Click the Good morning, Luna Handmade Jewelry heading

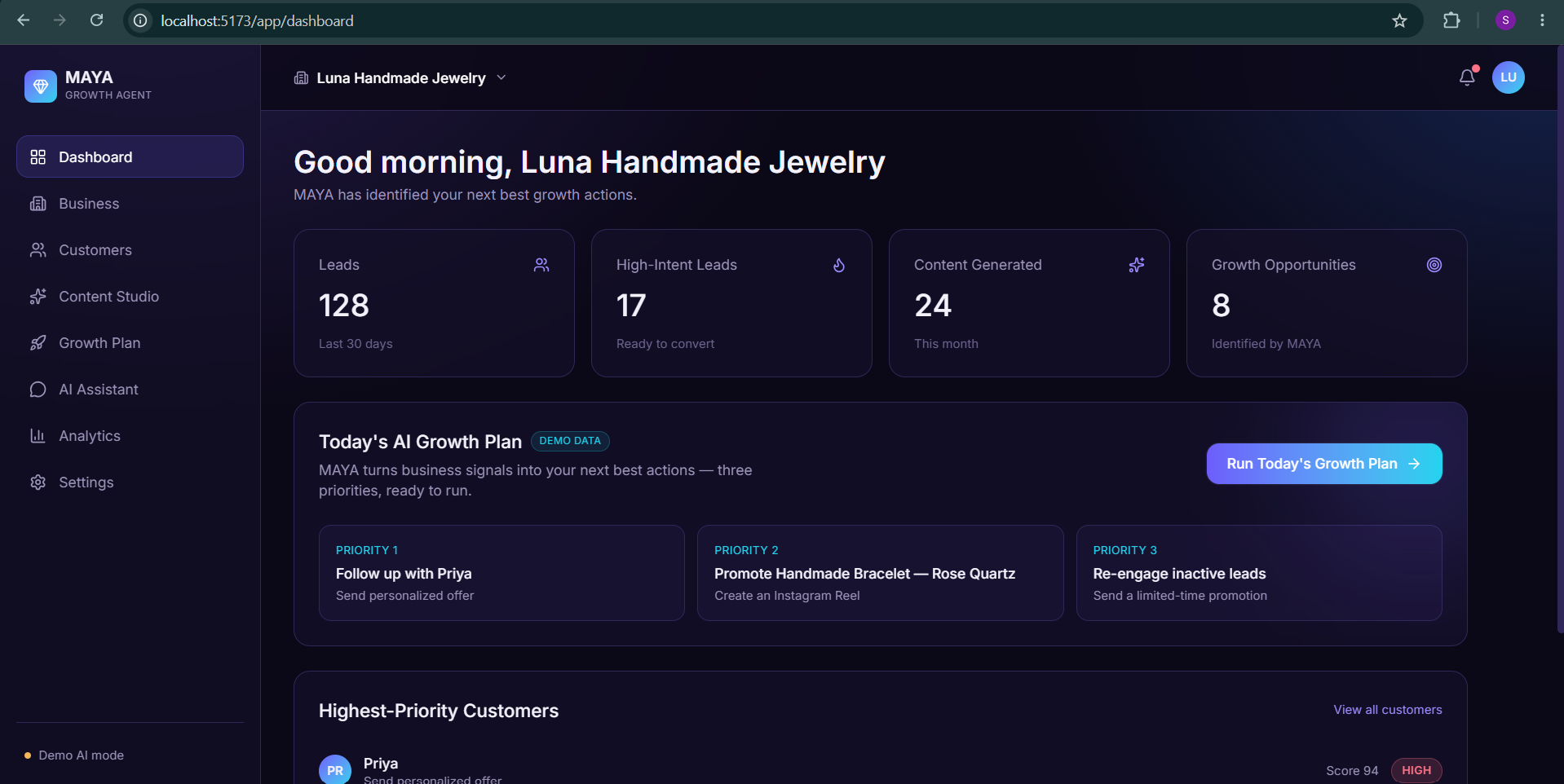tap(590, 162)
